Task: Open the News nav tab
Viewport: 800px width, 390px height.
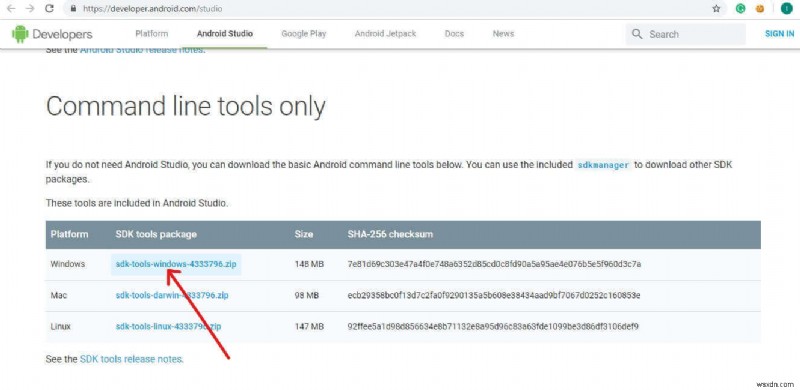Action: pos(503,34)
